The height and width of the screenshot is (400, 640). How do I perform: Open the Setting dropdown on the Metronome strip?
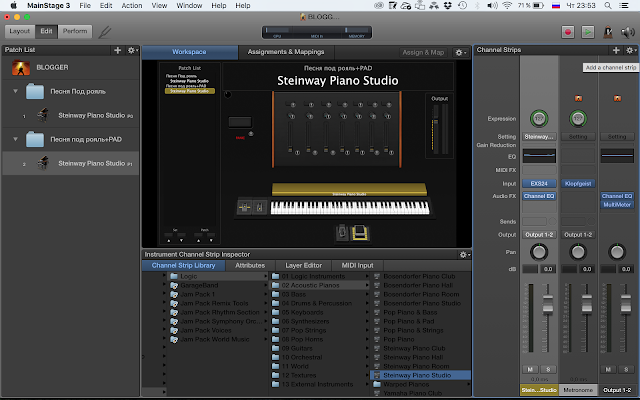(x=577, y=136)
